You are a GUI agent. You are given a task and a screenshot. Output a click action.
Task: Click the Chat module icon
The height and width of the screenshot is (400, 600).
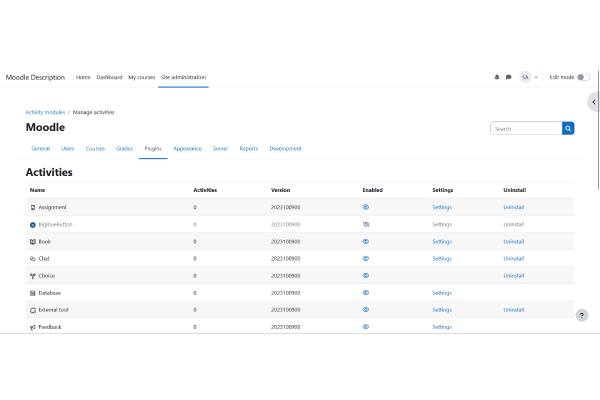point(32,258)
